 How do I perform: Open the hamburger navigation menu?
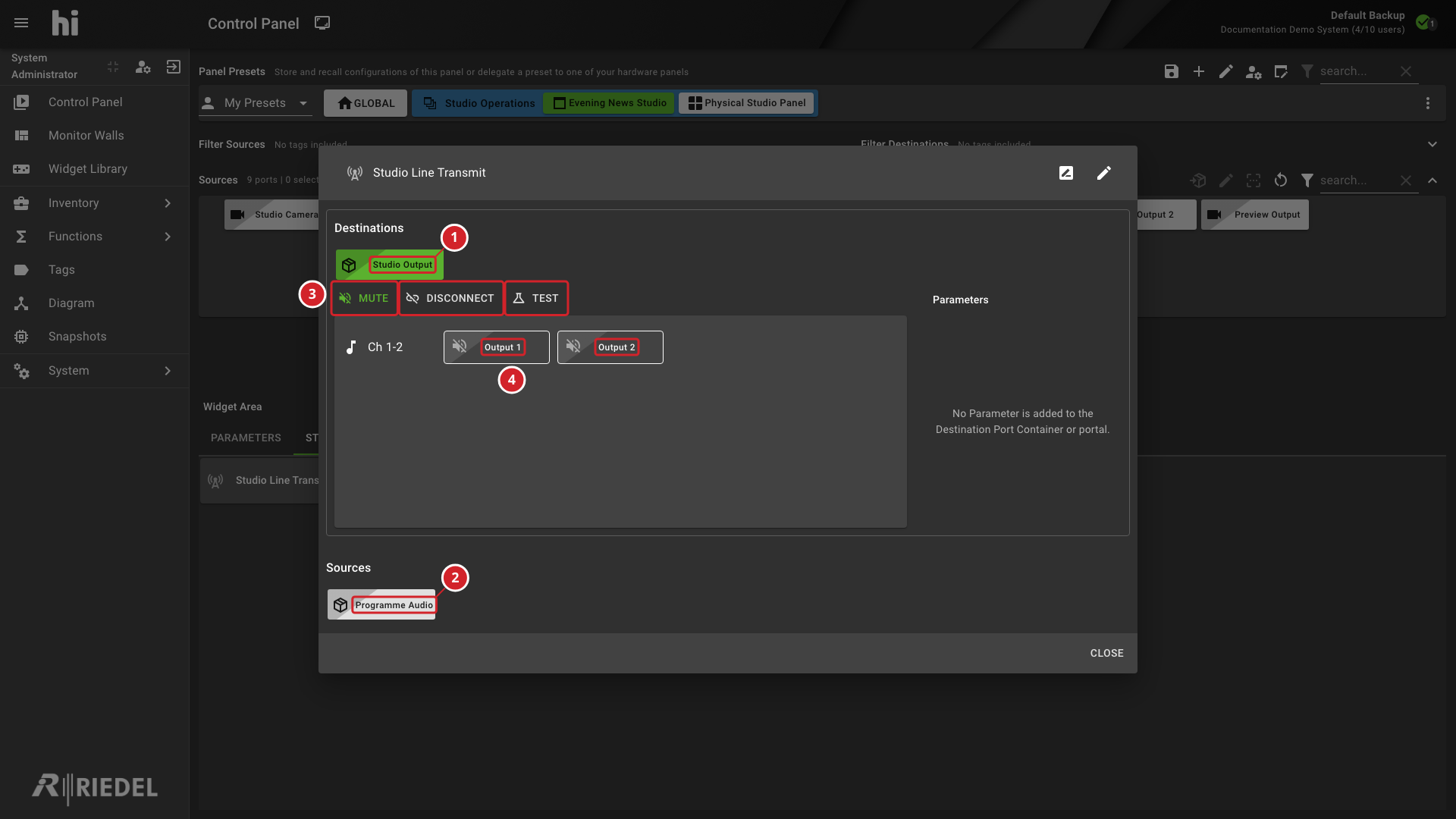click(x=21, y=23)
